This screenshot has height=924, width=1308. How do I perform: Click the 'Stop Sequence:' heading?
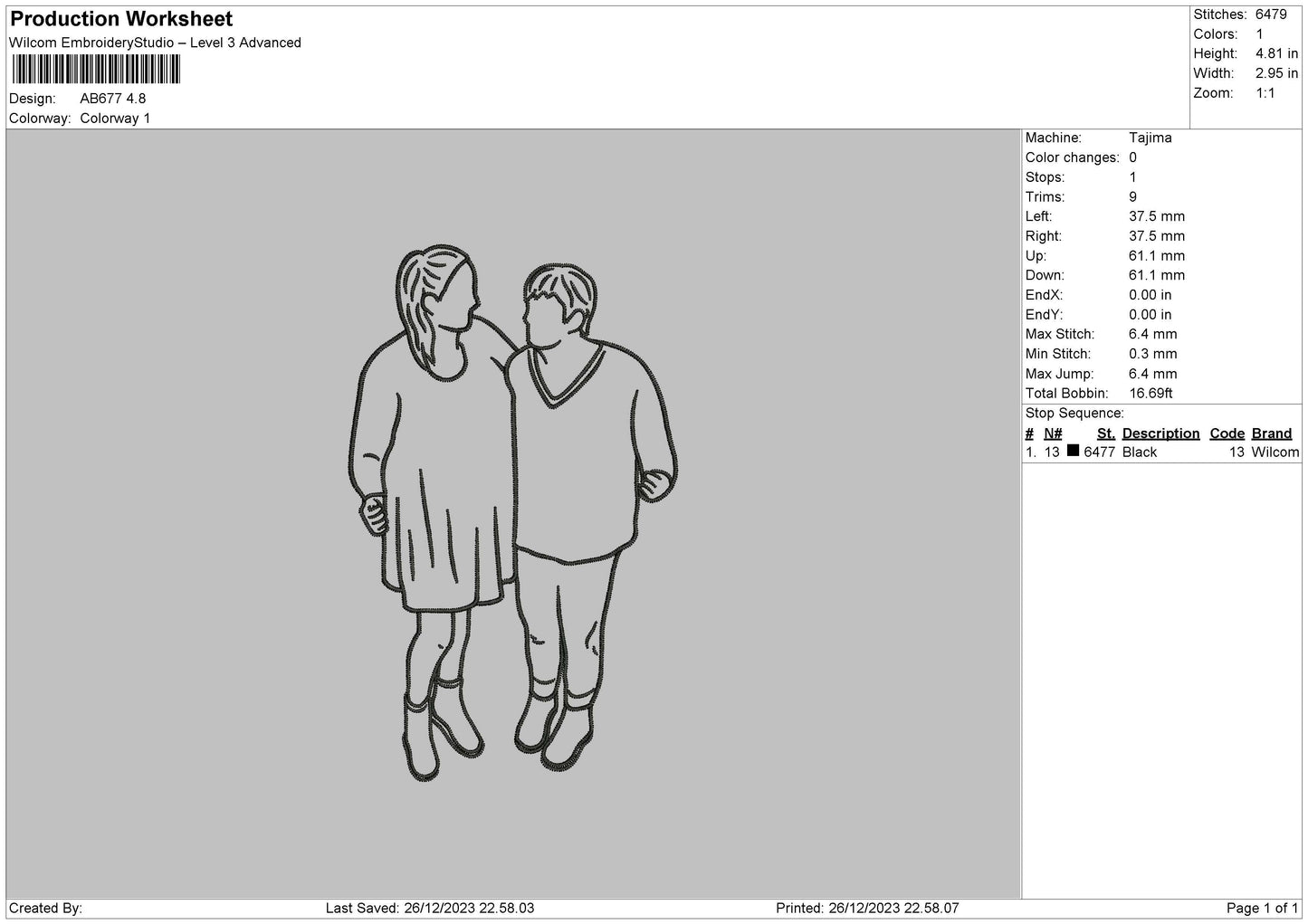click(1074, 414)
